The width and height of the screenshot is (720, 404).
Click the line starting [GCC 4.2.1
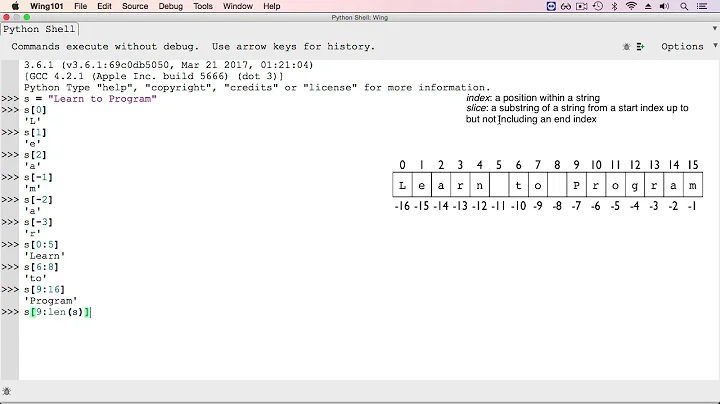click(x=154, y=76)
